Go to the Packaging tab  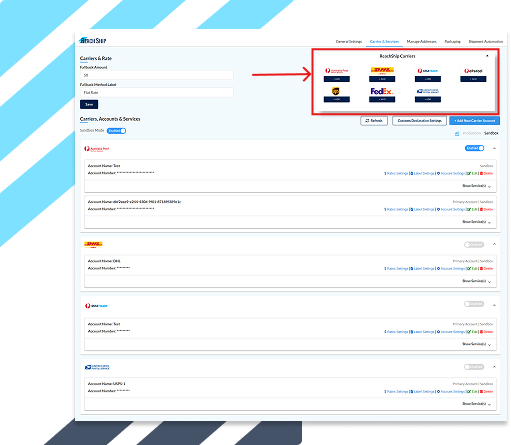(x=452, y=42)
